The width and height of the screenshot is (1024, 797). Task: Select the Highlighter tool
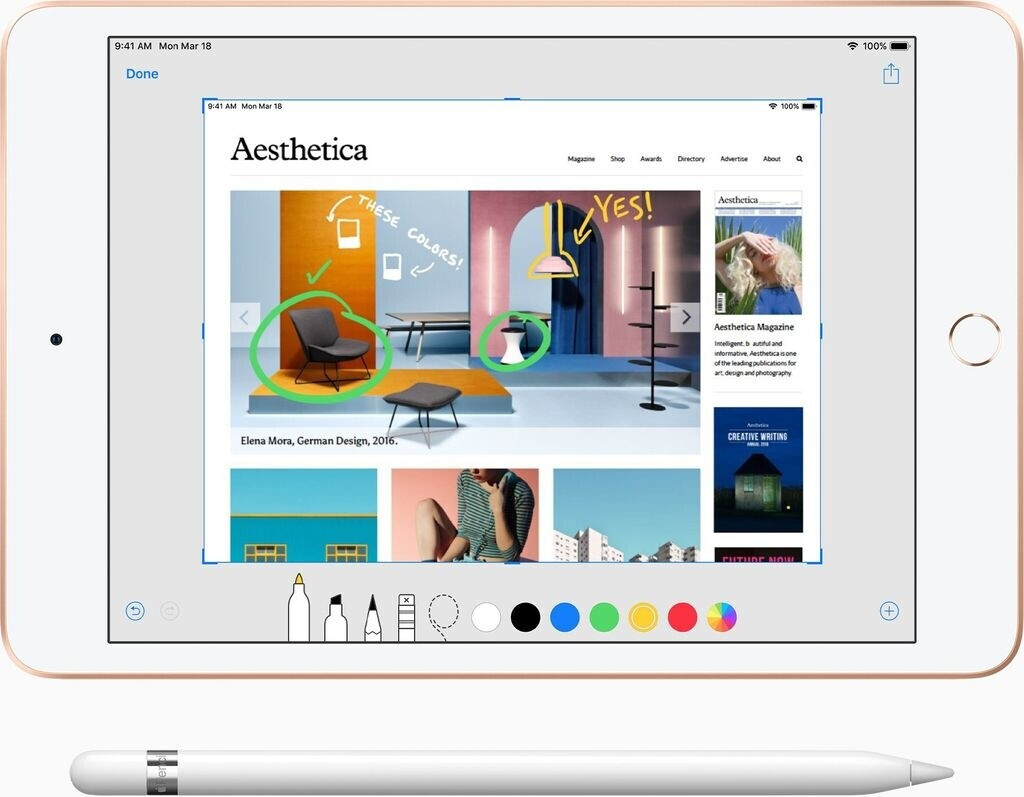click(336, 618)
